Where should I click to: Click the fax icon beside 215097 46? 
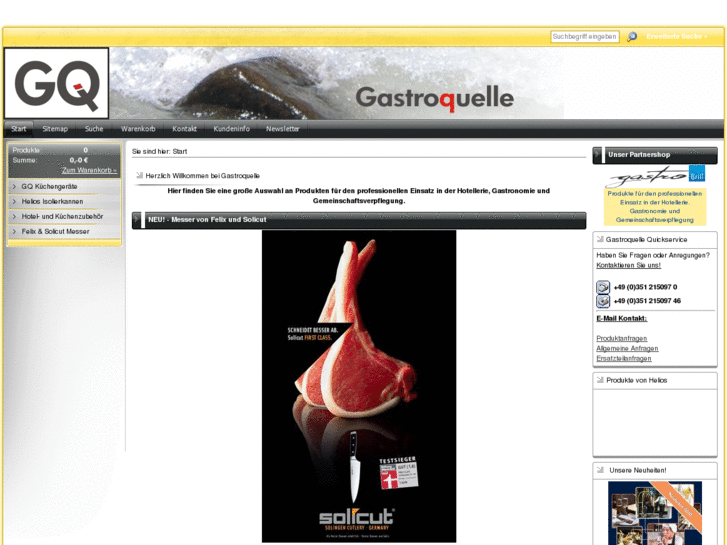[x=603, y=301]
